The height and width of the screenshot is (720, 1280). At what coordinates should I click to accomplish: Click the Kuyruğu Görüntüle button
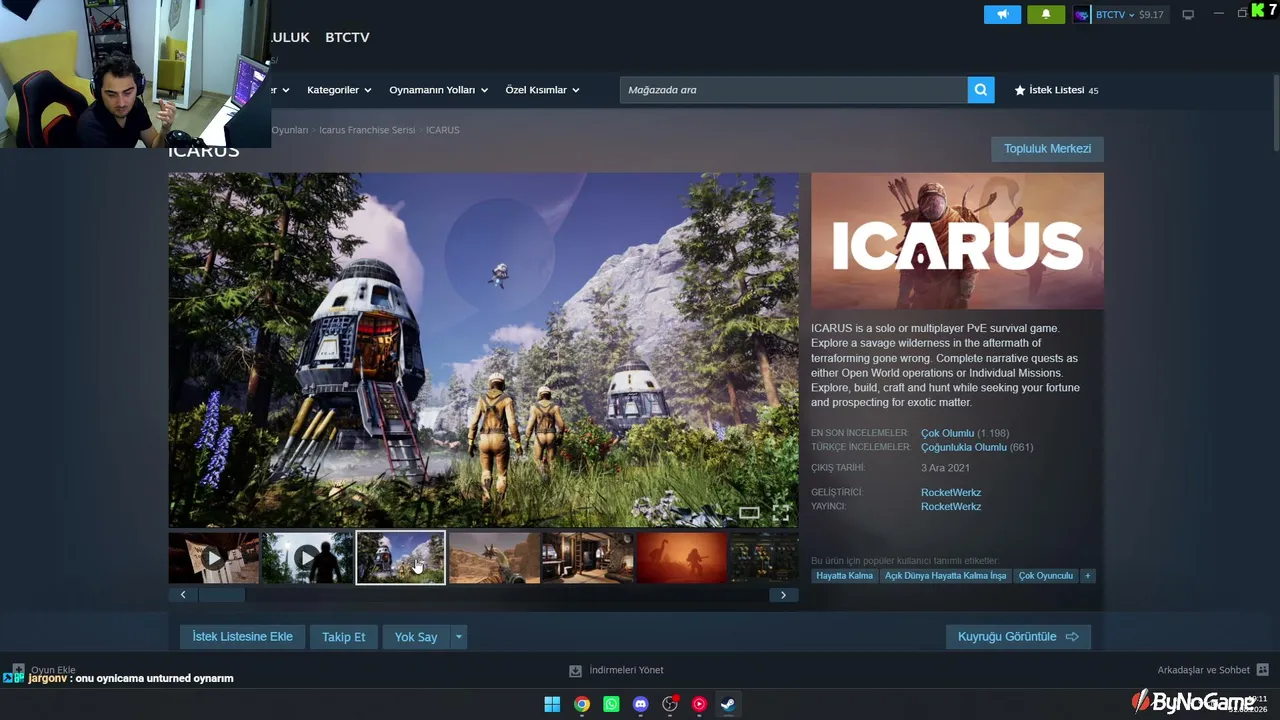click(1018, 637)
